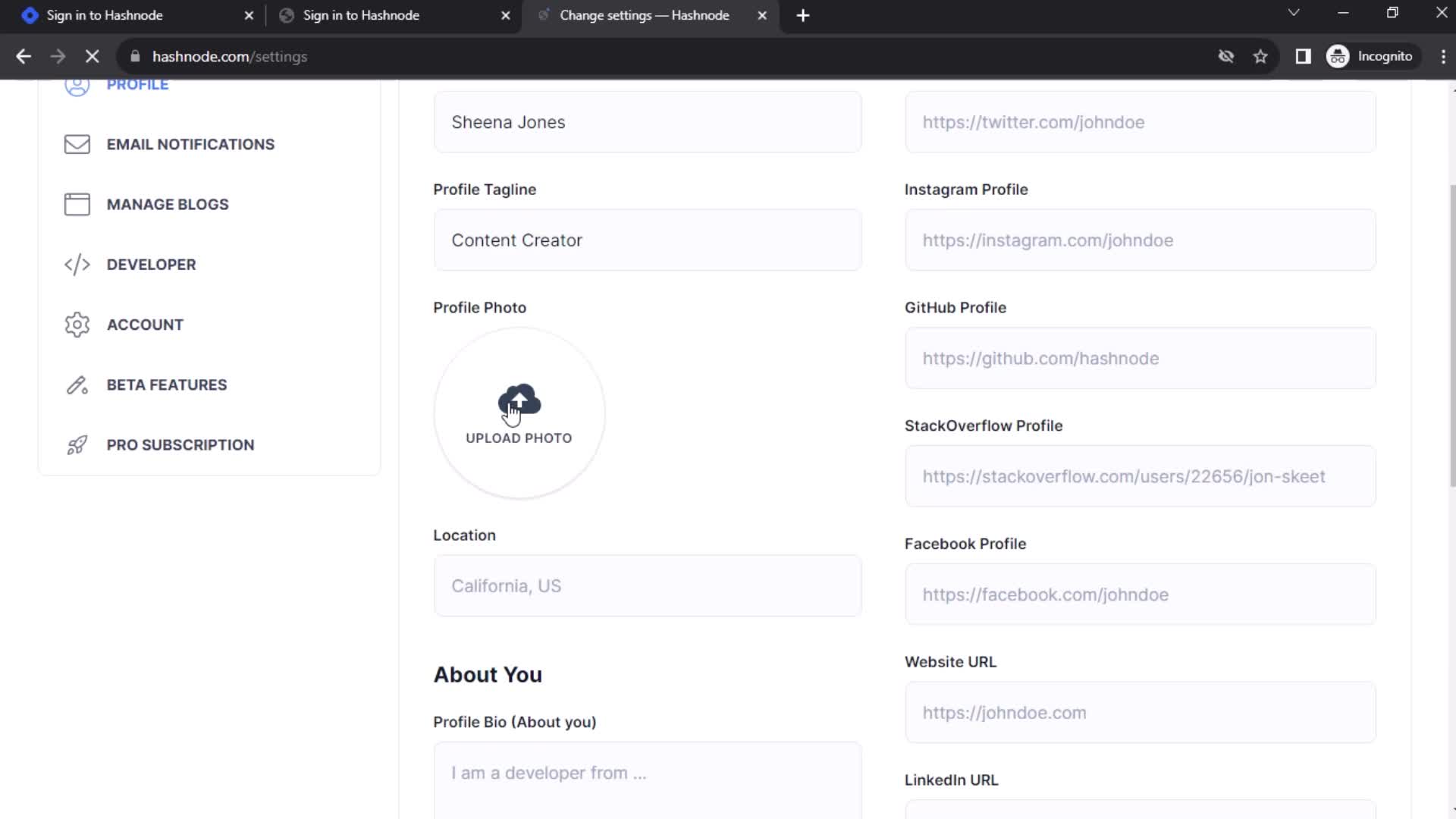This screenshot has height=819, width=1456.
Task: Click the Twitter profile URL field
Action: [x=1140, y=122]
